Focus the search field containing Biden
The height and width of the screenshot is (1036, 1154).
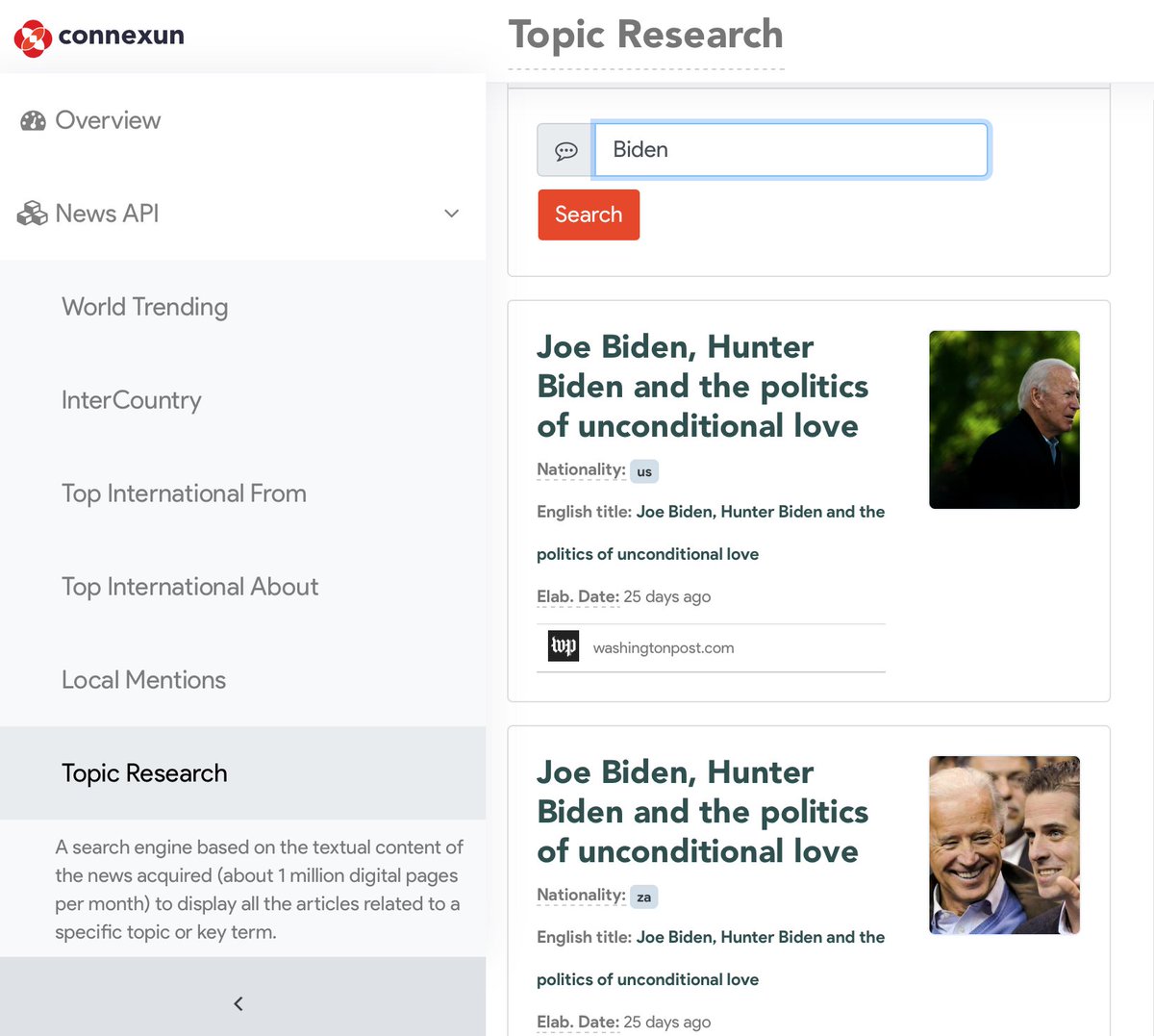tap(790, 150)
